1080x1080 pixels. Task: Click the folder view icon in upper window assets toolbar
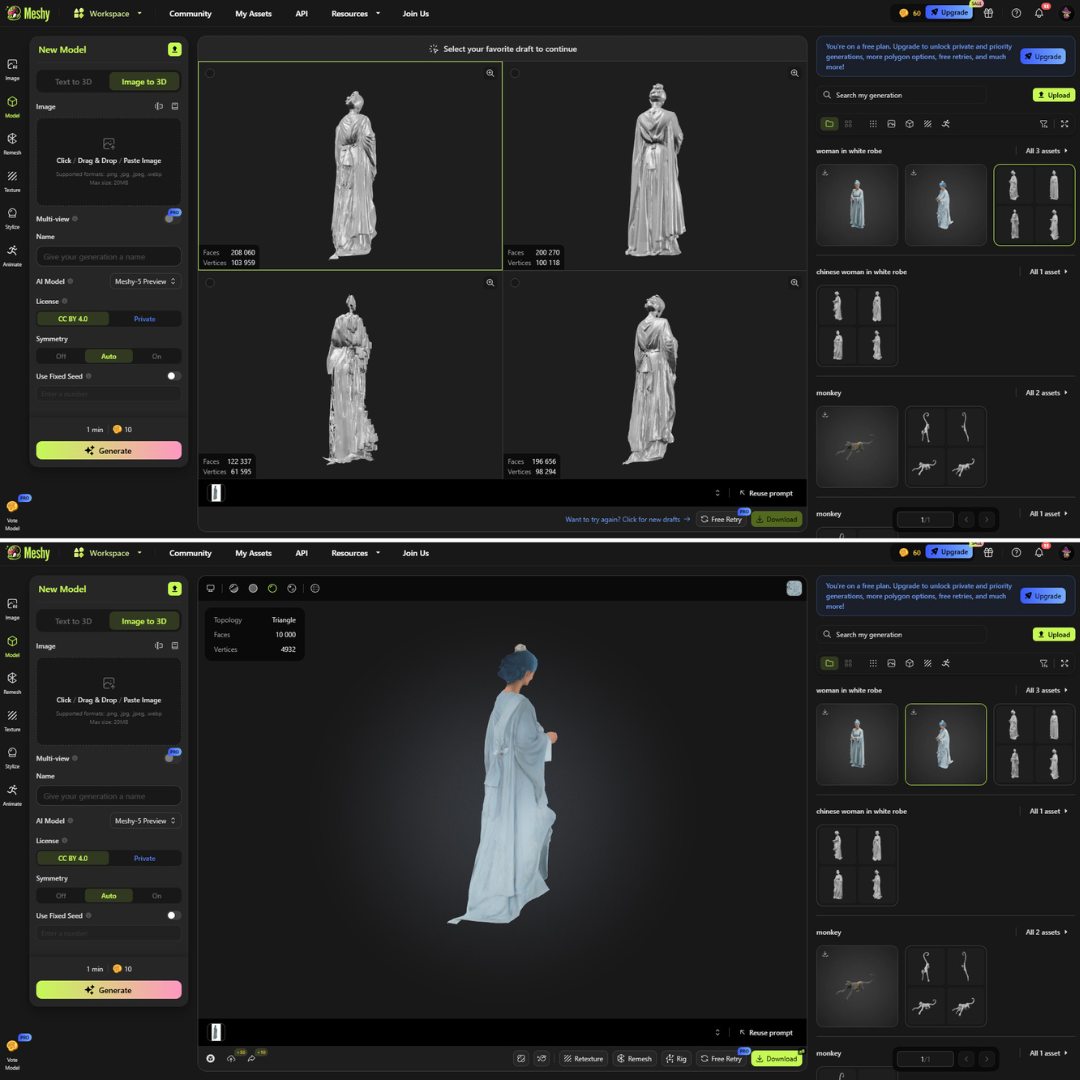(829, 124)
